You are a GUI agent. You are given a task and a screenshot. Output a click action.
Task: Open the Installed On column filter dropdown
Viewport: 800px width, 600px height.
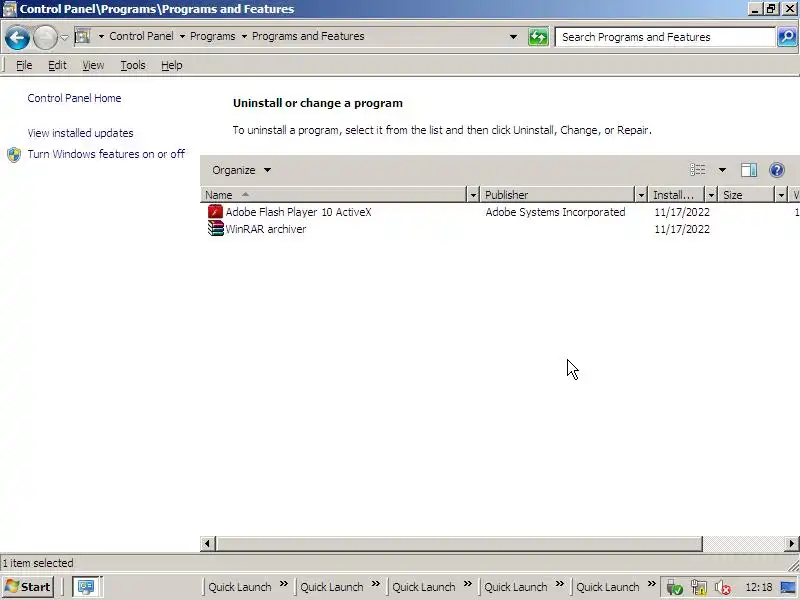click(x=711, y=195)
